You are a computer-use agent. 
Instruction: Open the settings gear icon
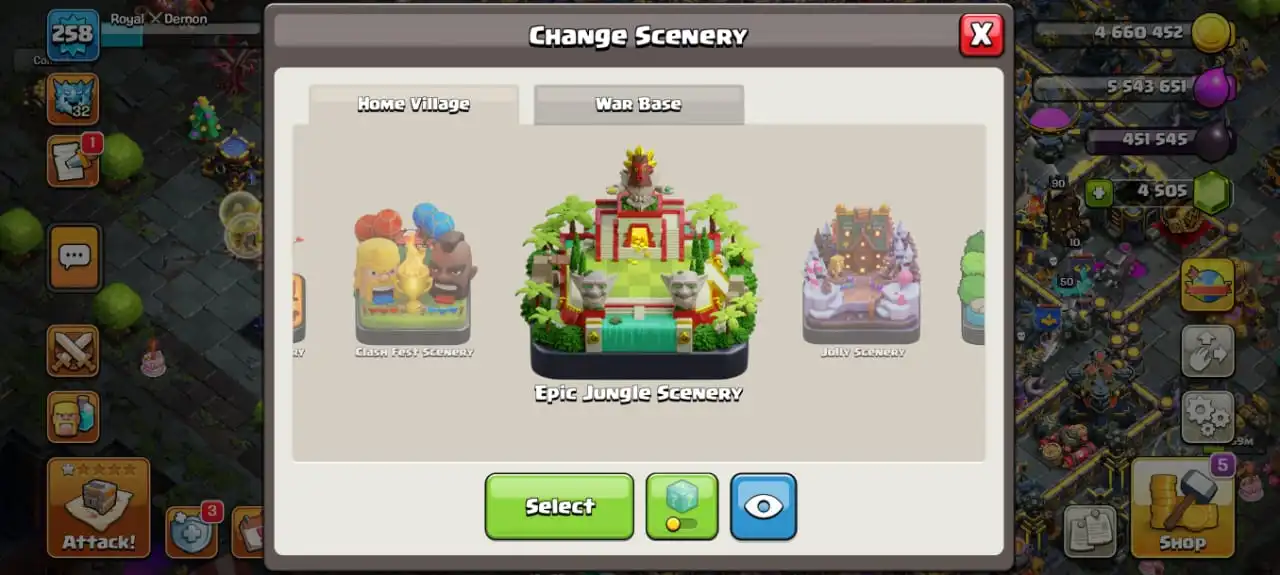click(1207, 416)
